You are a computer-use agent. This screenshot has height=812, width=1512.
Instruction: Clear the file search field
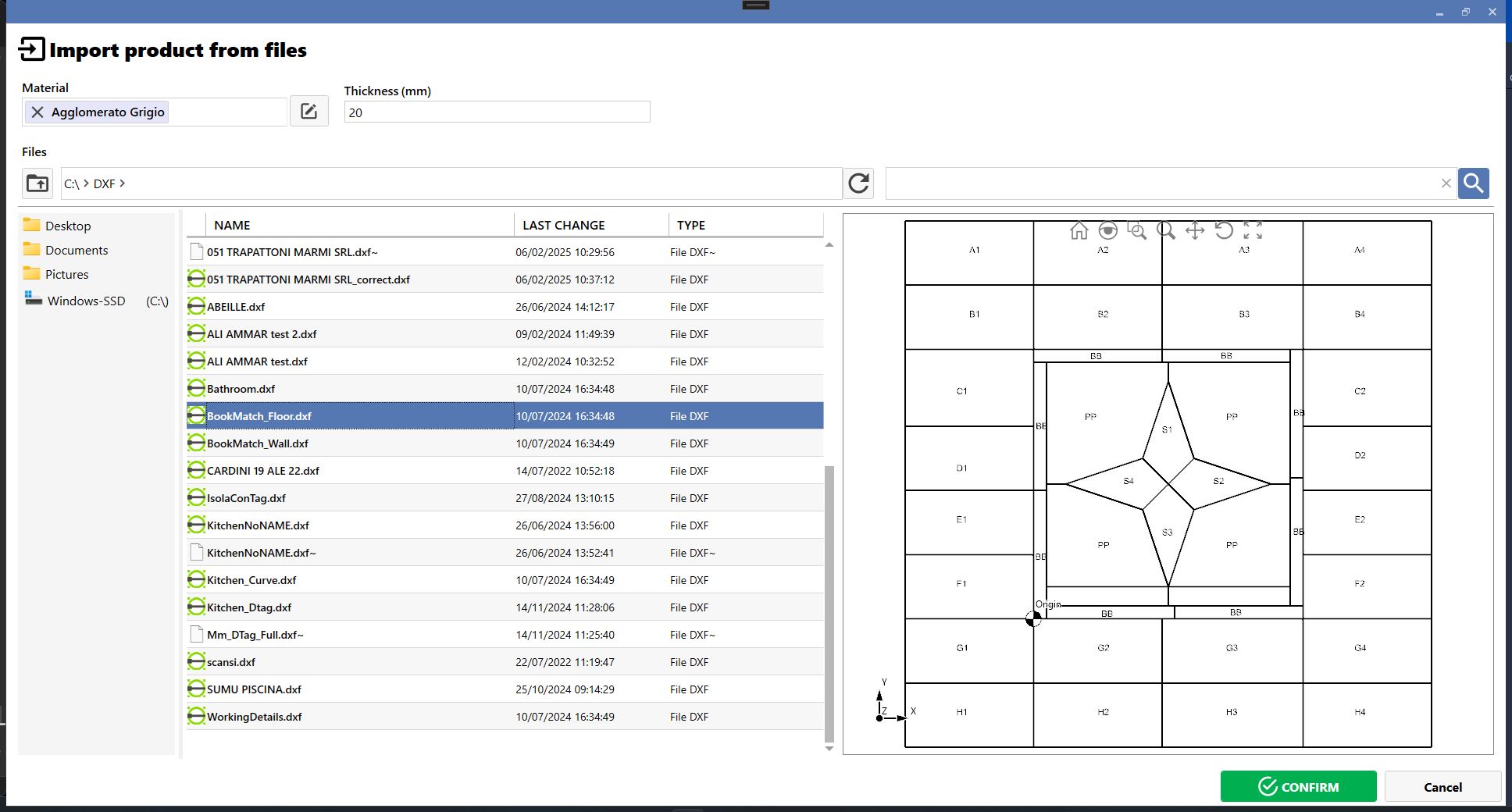tap(1446, 183)
